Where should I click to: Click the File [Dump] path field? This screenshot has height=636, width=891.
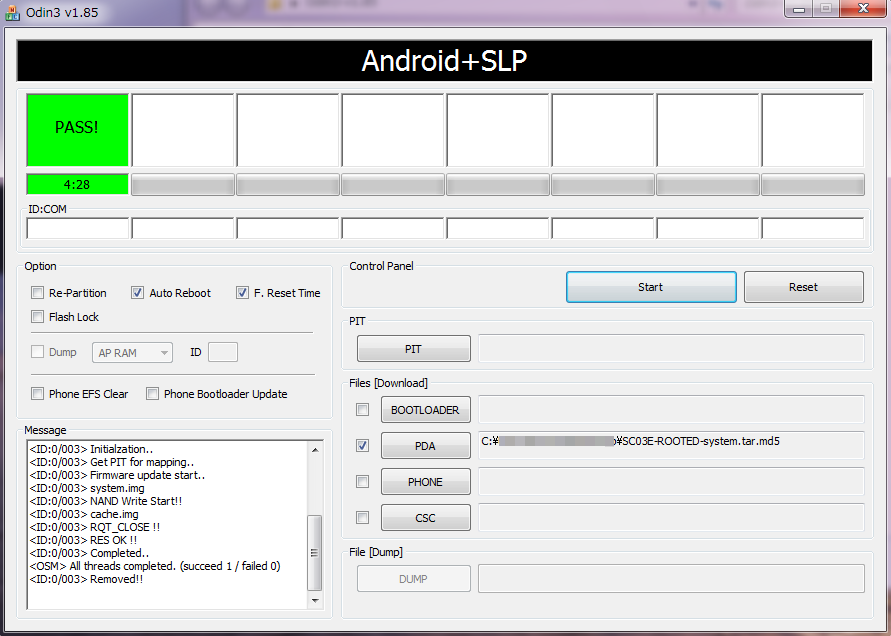[671, 579]
